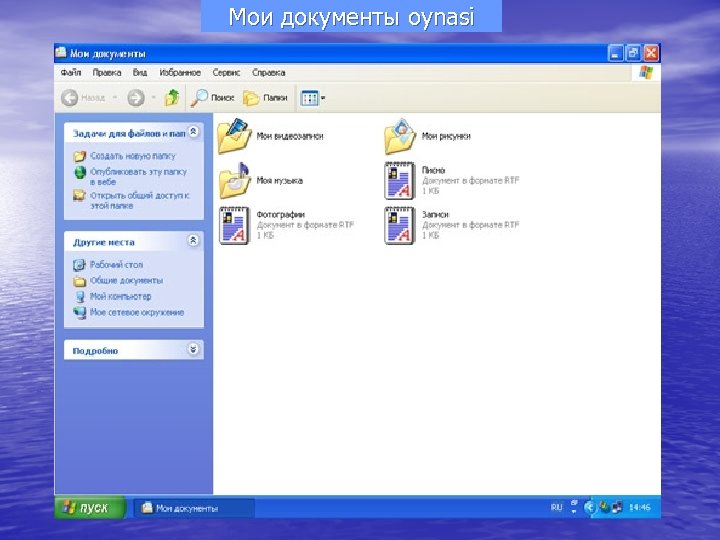Click the RU language indicator in tray

tap(556, 507)
